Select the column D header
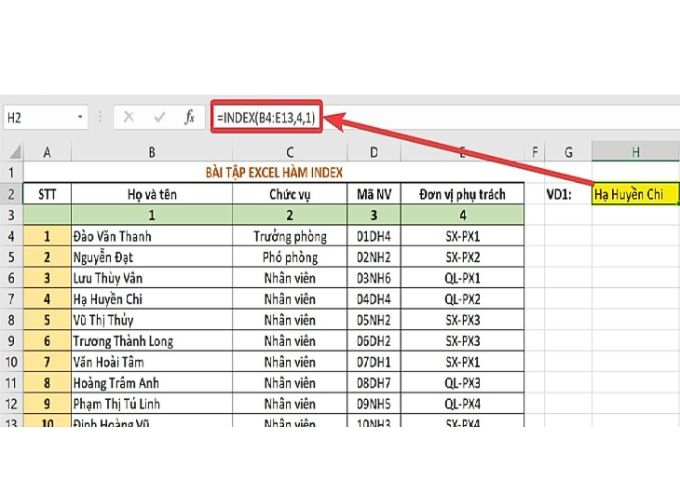The image size is (680, 500). [x=372, y=152]
